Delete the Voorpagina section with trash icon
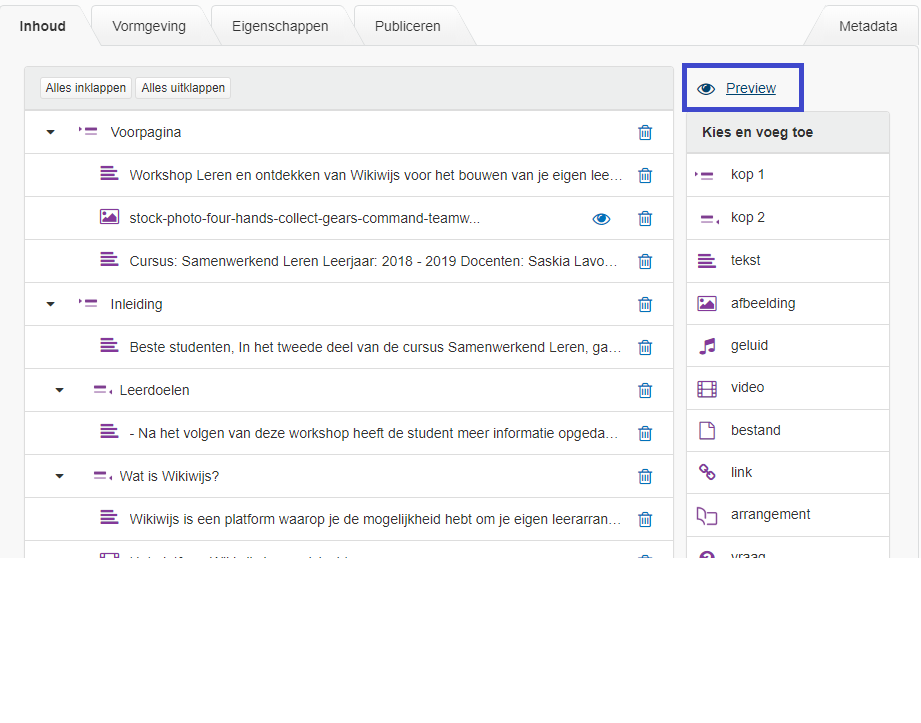 pyautogui.click(x=645, y=132)
